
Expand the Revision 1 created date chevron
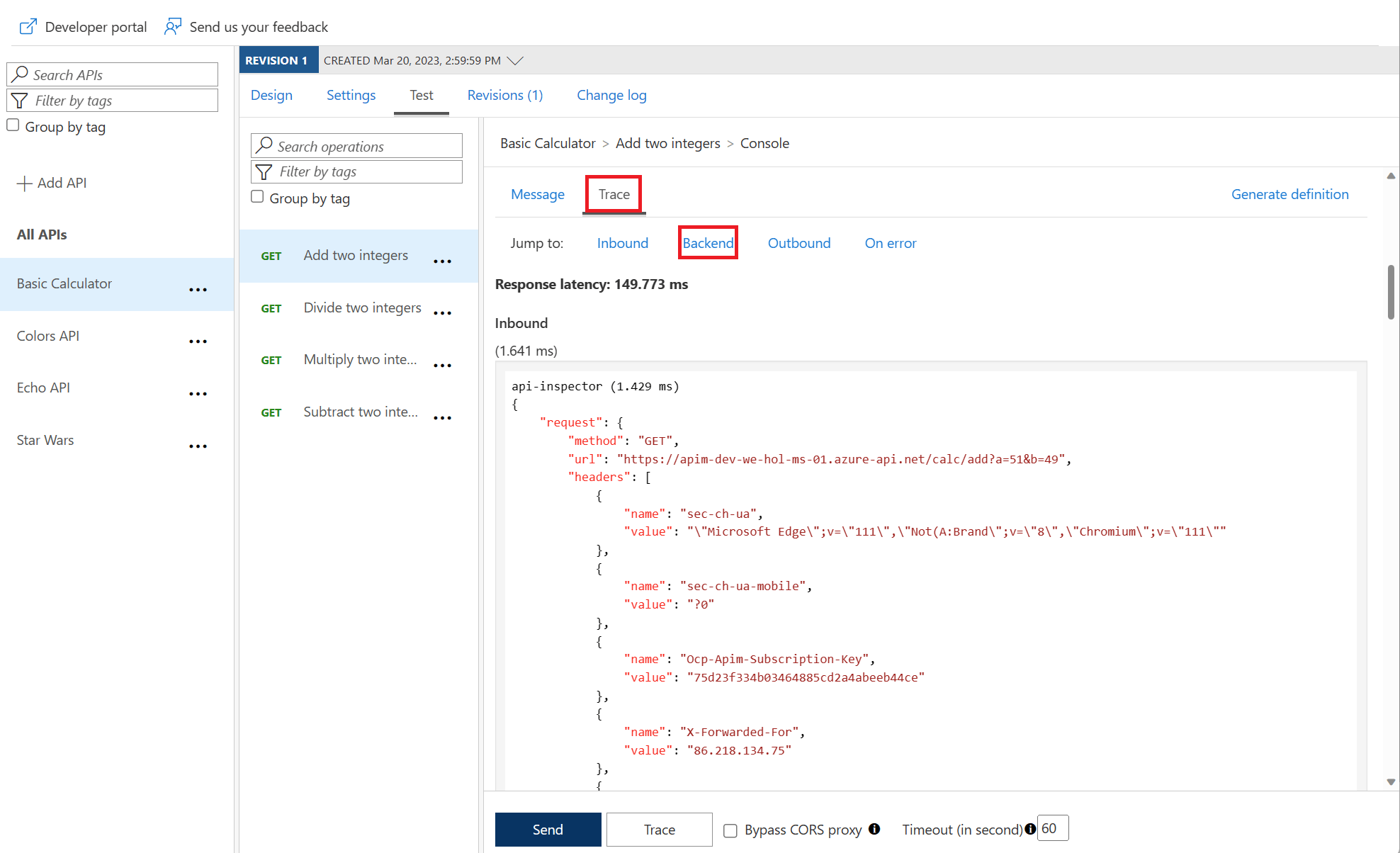pos(516,60)
